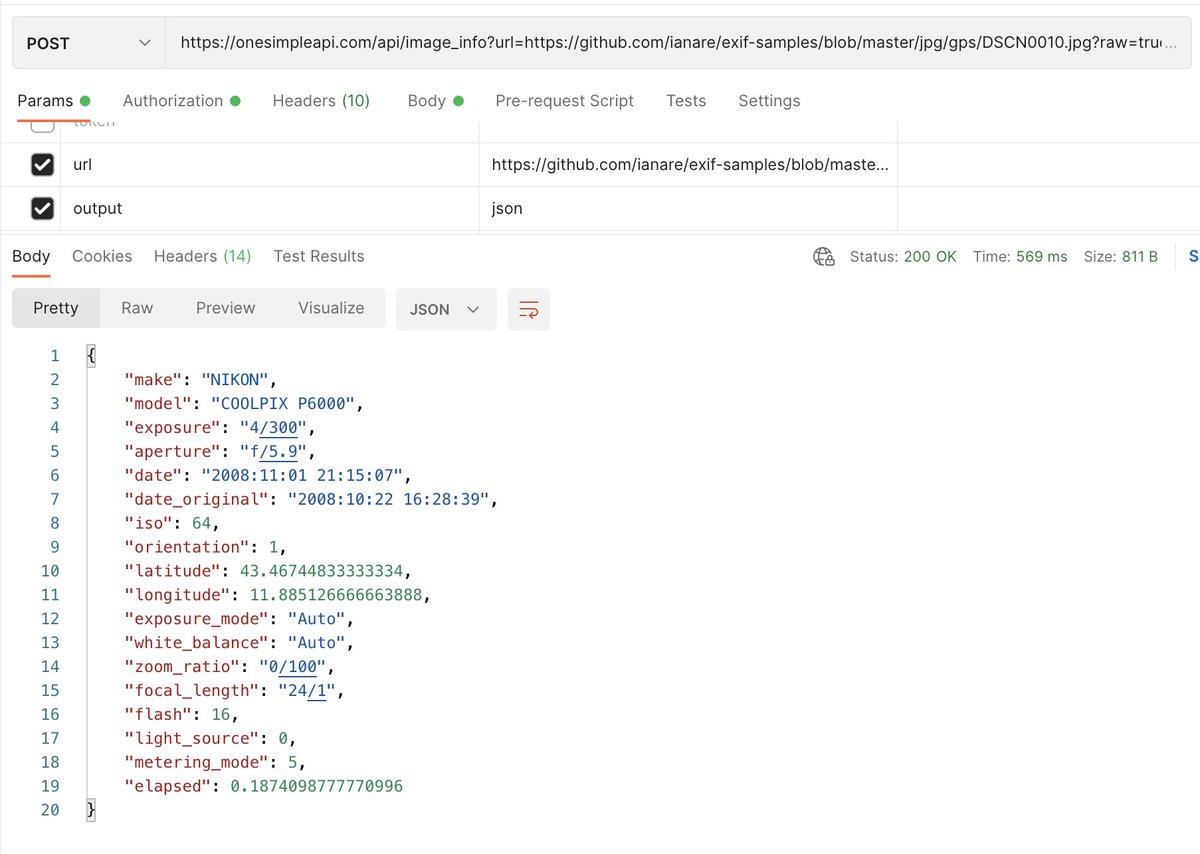
Task: Click the "COOLPIX P6000" model value
Action: pyautogui.click(x=284, y=403)
